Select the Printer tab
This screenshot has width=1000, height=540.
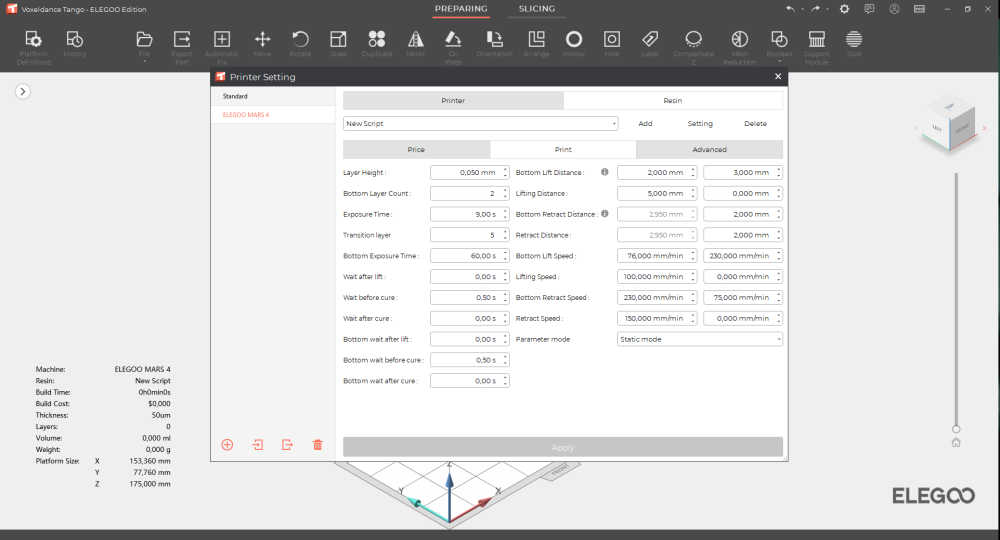tap(453, 101)
